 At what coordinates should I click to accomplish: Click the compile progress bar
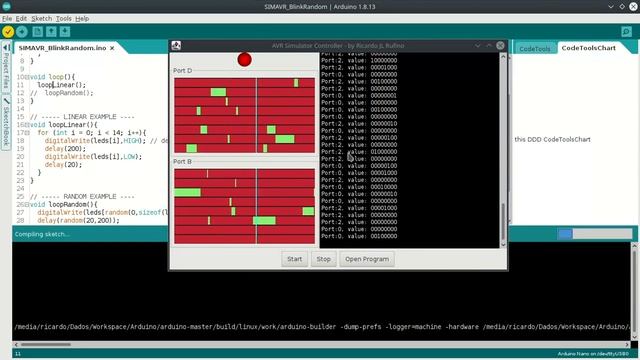(595, 234)
